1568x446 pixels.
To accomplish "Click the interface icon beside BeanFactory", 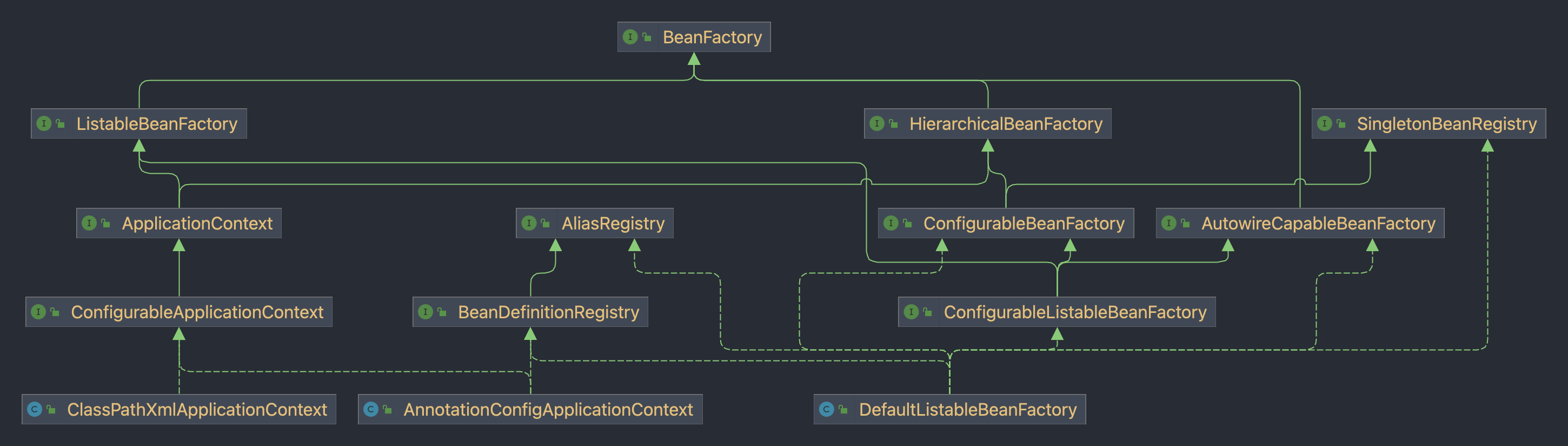I will (630, 37).
